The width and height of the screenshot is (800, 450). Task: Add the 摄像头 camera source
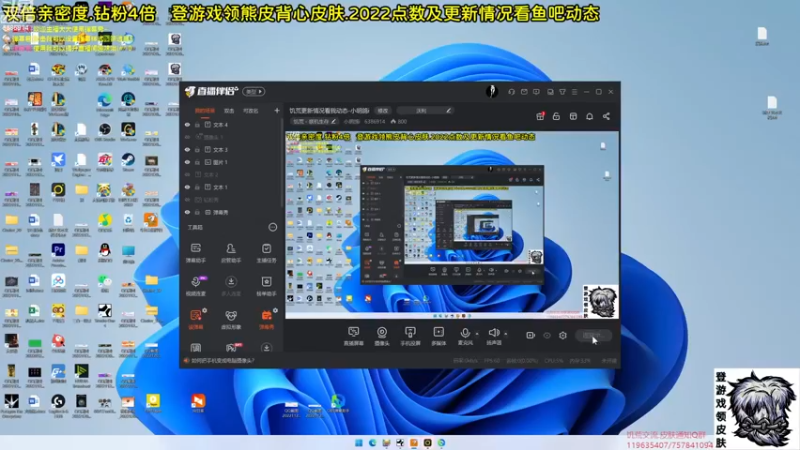(x=382, y=336)
